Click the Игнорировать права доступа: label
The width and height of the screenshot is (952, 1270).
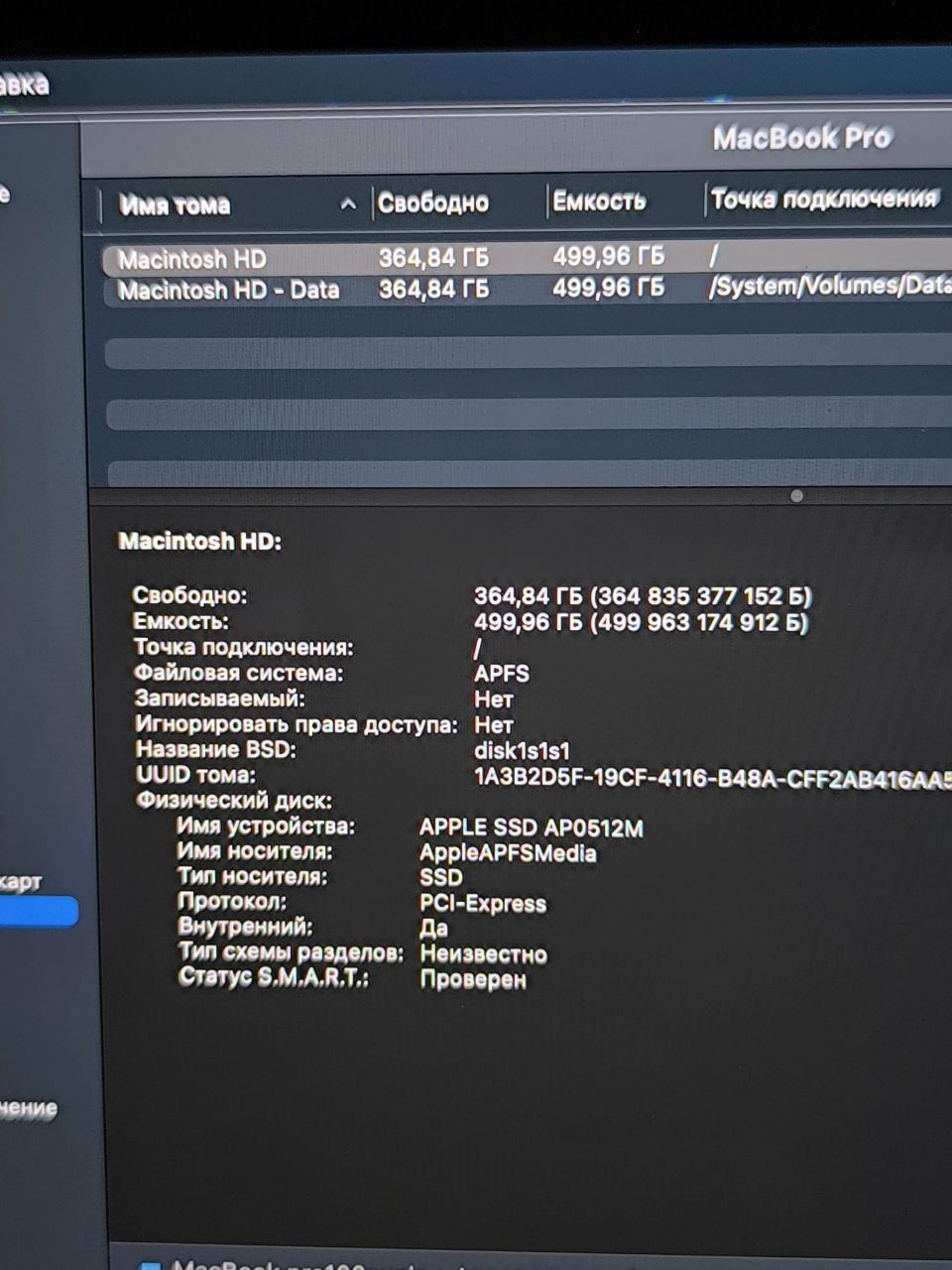click(x=297, y=724)
